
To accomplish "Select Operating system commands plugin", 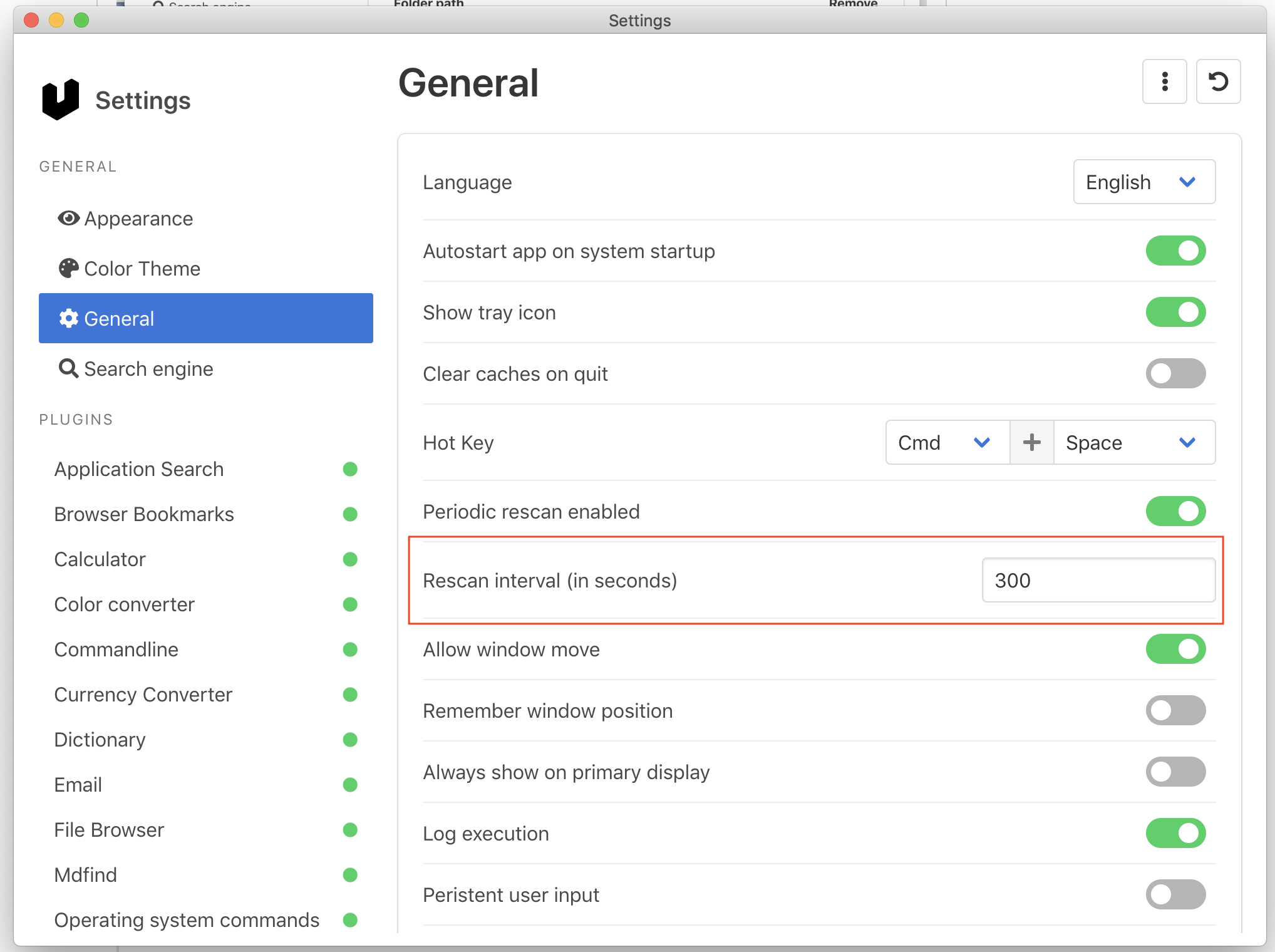I will pyautogui.click(x=186, y=919).
